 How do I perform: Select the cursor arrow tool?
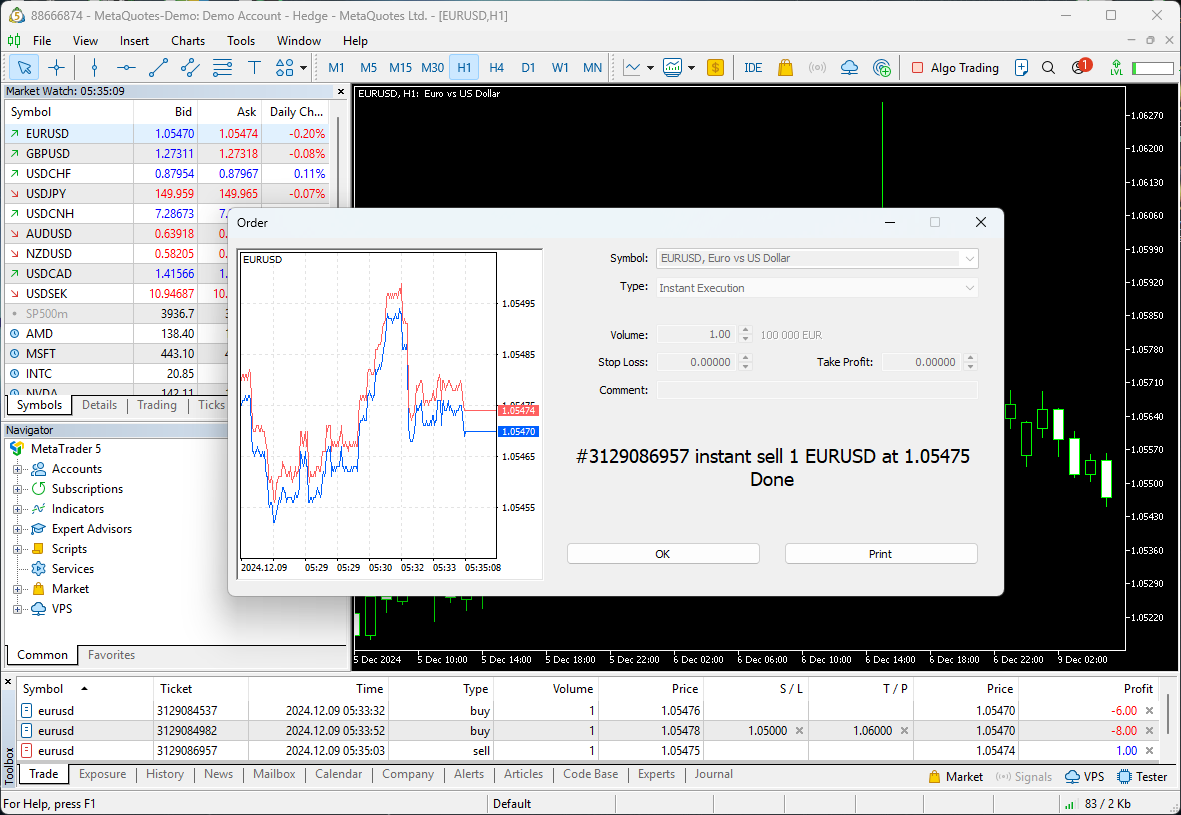[24, 68]
